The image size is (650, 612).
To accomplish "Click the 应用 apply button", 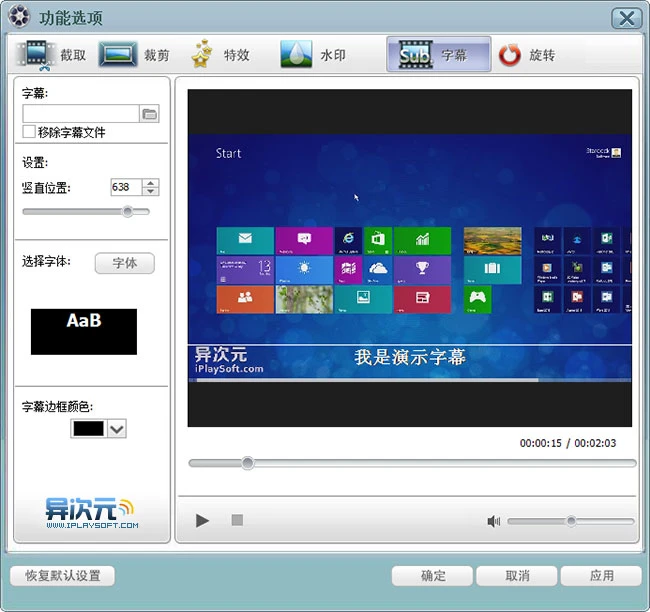I will 601,576.
